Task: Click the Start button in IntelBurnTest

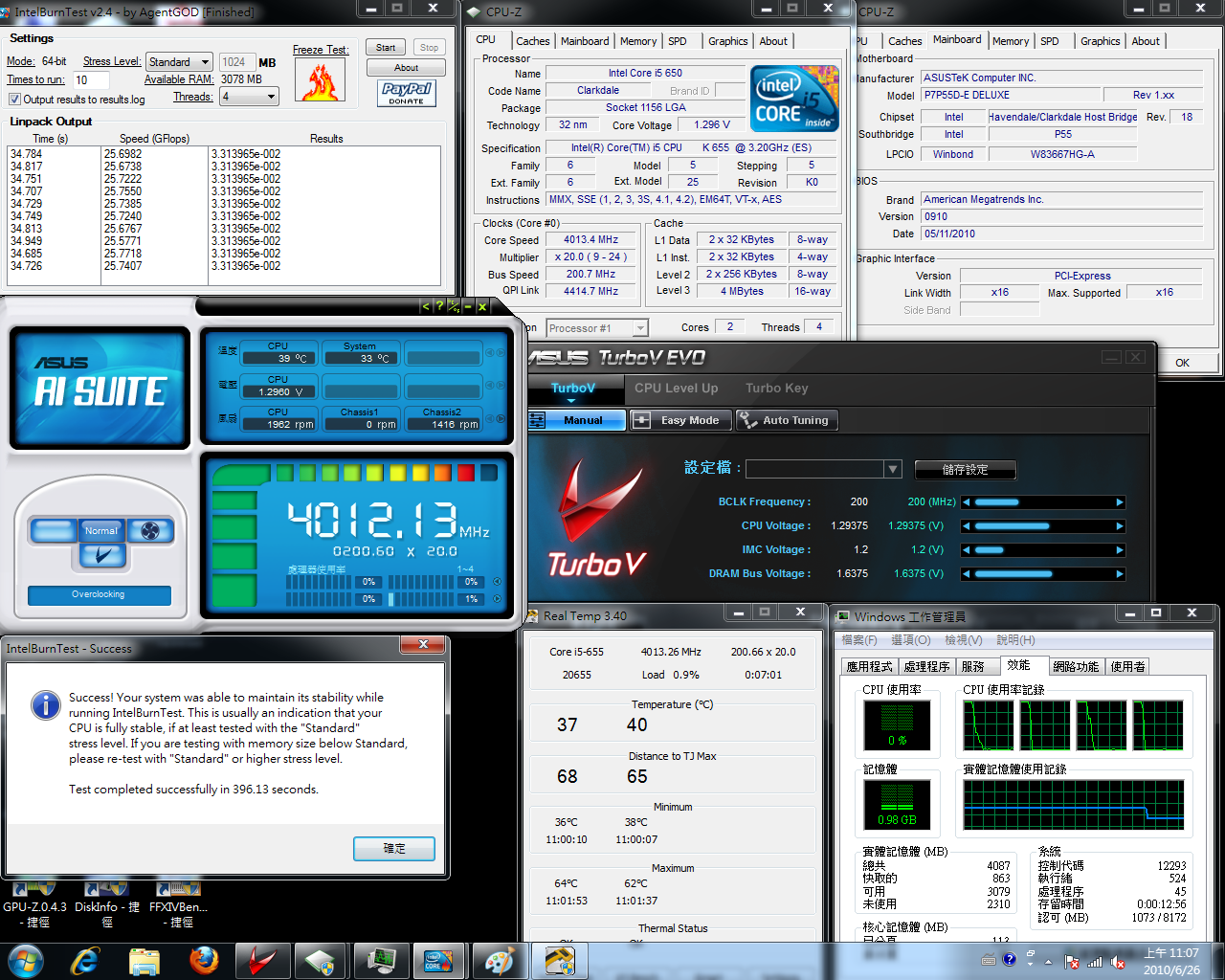Action: [x=386, y=47]
